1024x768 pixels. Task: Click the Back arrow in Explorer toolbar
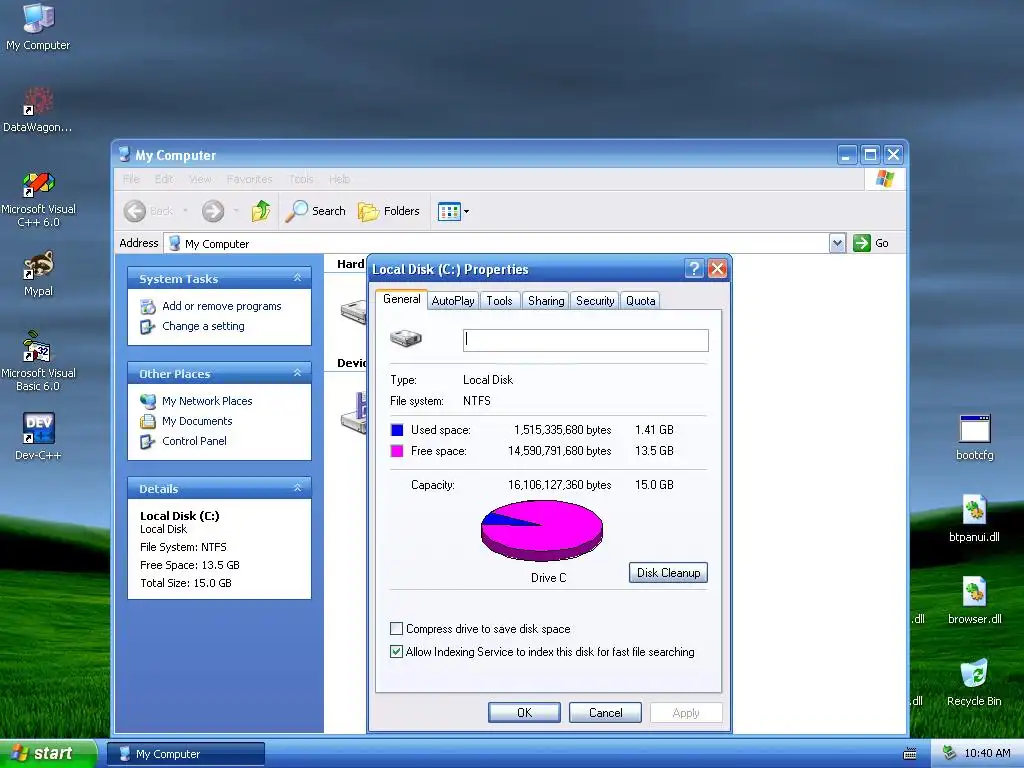point(135,211)
